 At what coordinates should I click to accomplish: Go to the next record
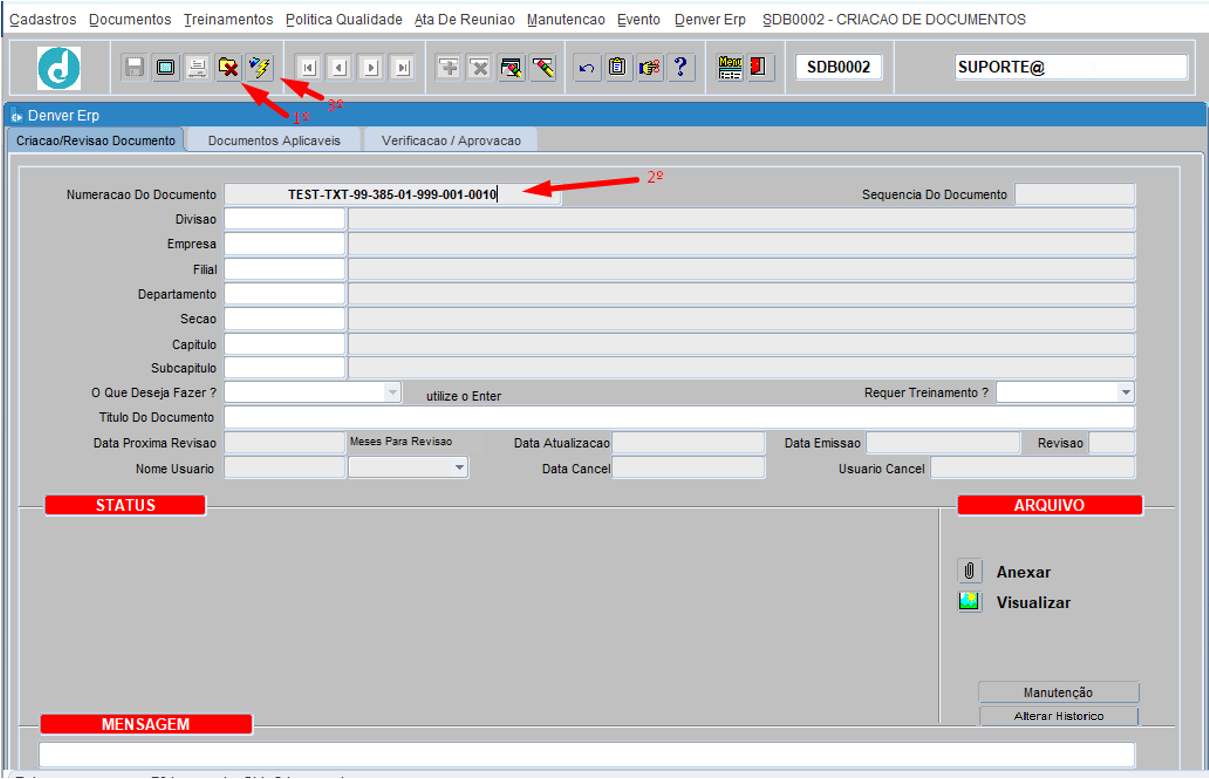click(x=371, y=68)
